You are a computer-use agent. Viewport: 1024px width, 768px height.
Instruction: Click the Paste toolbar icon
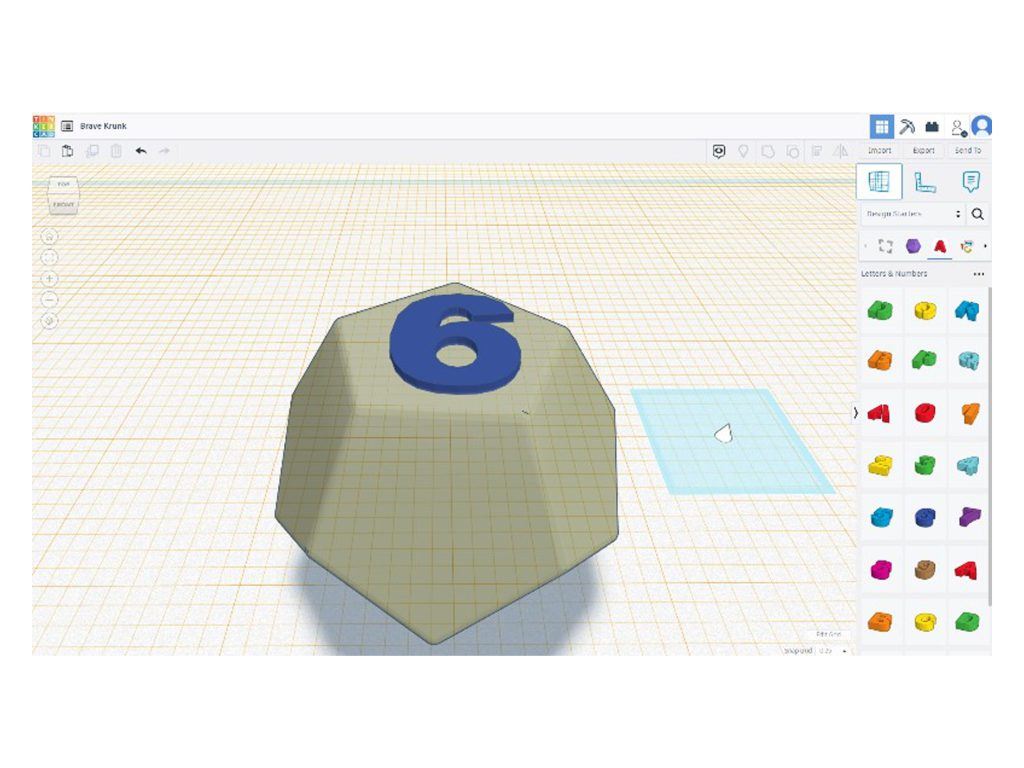coord(67,152)
